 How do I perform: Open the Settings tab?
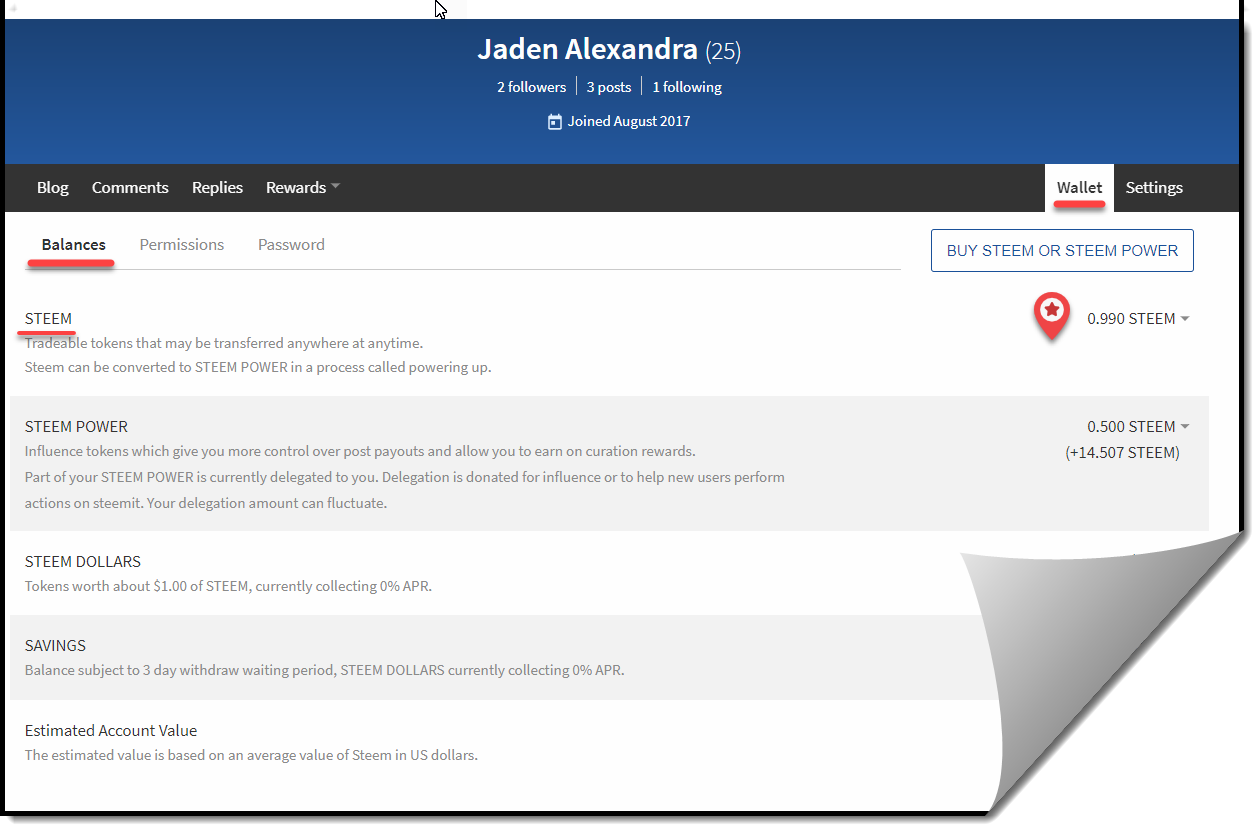(1154, 188)
